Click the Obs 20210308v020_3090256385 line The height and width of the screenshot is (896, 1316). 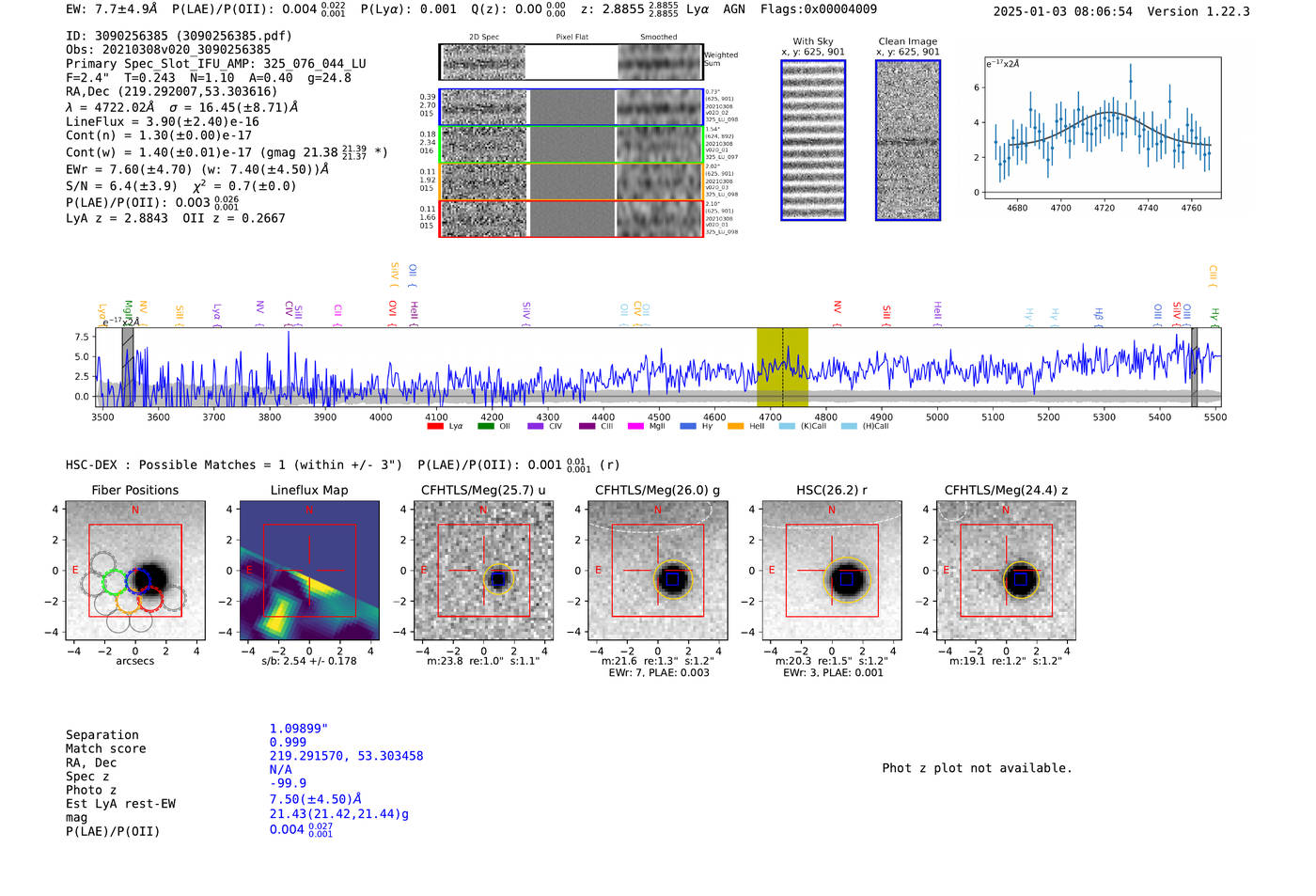point(168,50)
